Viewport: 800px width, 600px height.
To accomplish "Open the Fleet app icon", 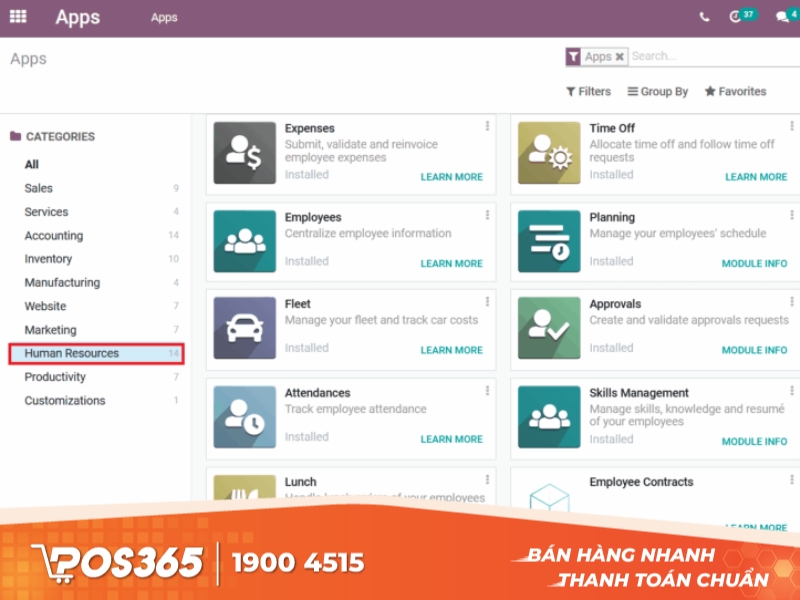I will tap(244, 326).
